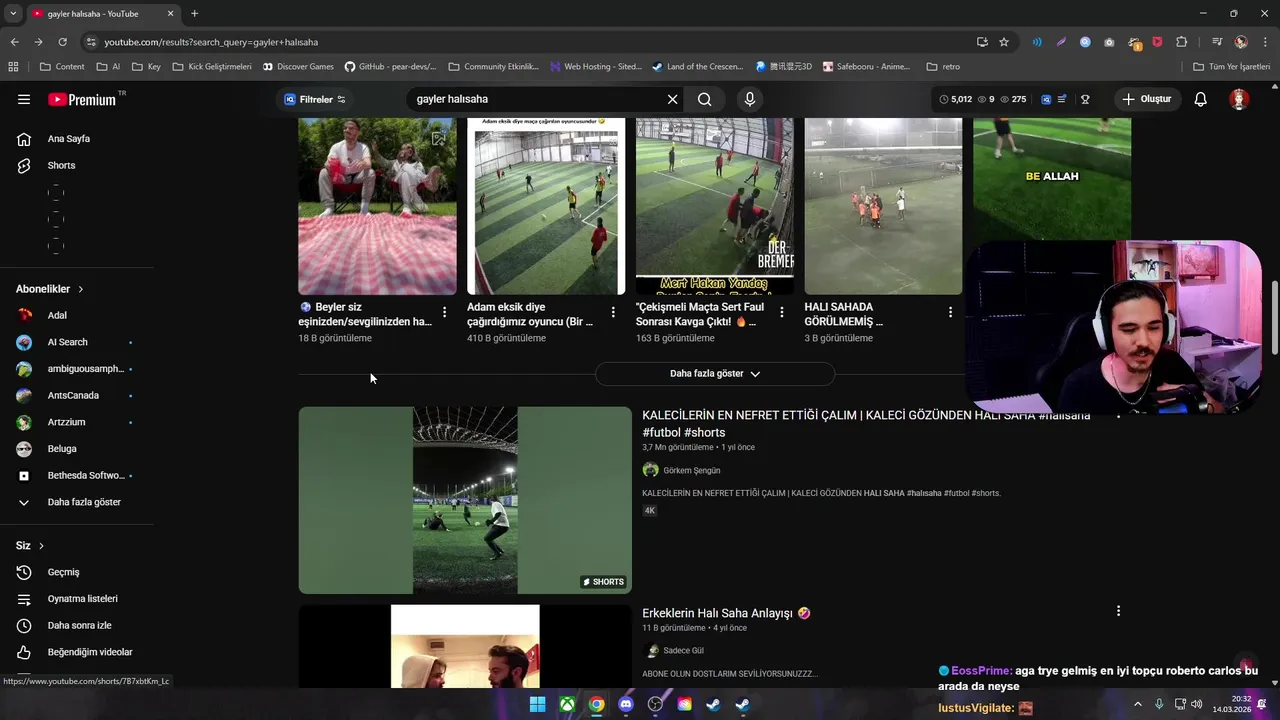The height and width of the screenshot is (720, 1280).
Task: Expand the Abonelikler section chevron
Action: (x=81, y=289)
